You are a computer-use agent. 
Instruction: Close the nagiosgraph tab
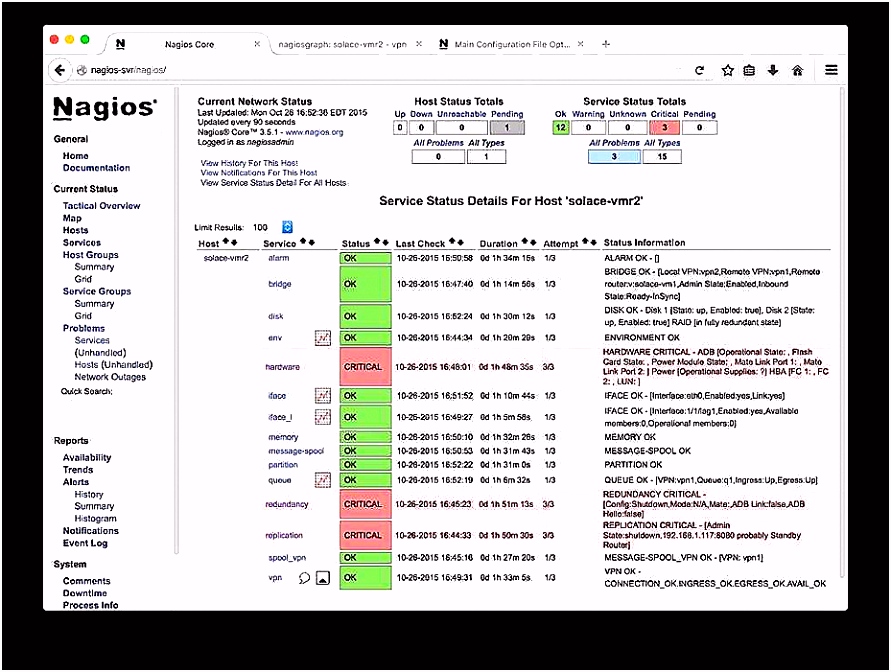coord(419,44)
